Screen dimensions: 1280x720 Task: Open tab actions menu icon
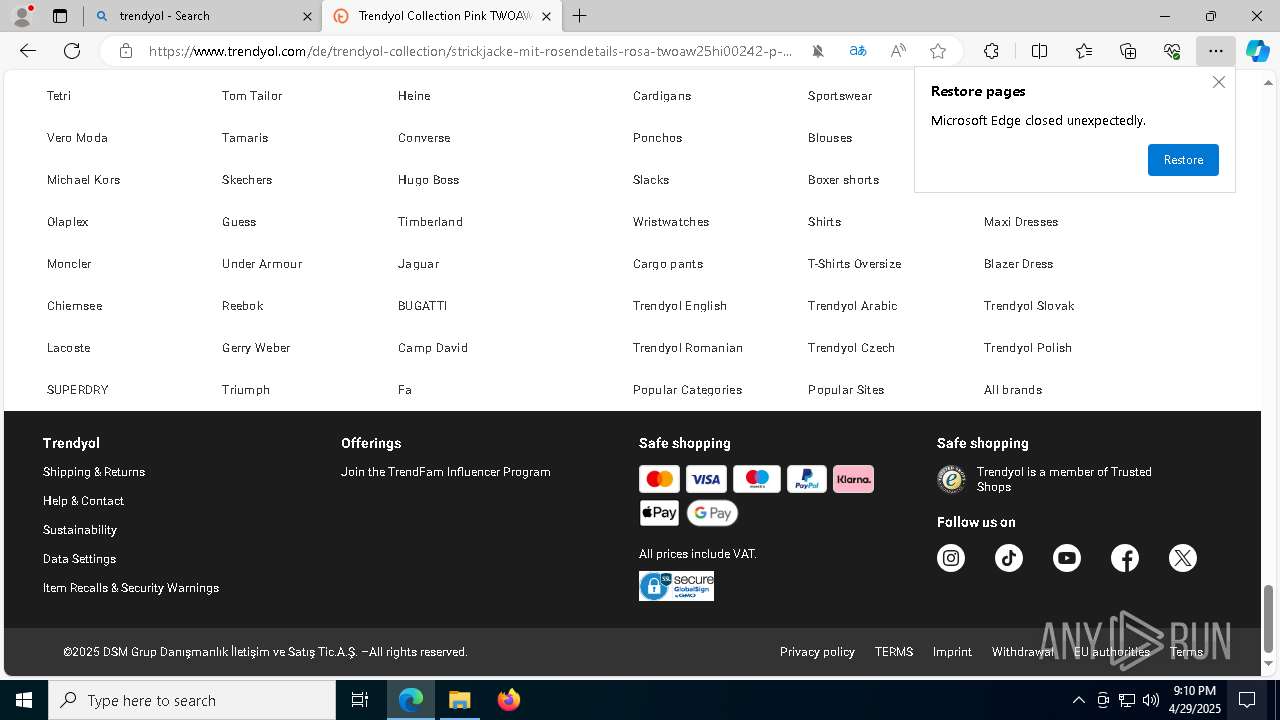(60, 16)
